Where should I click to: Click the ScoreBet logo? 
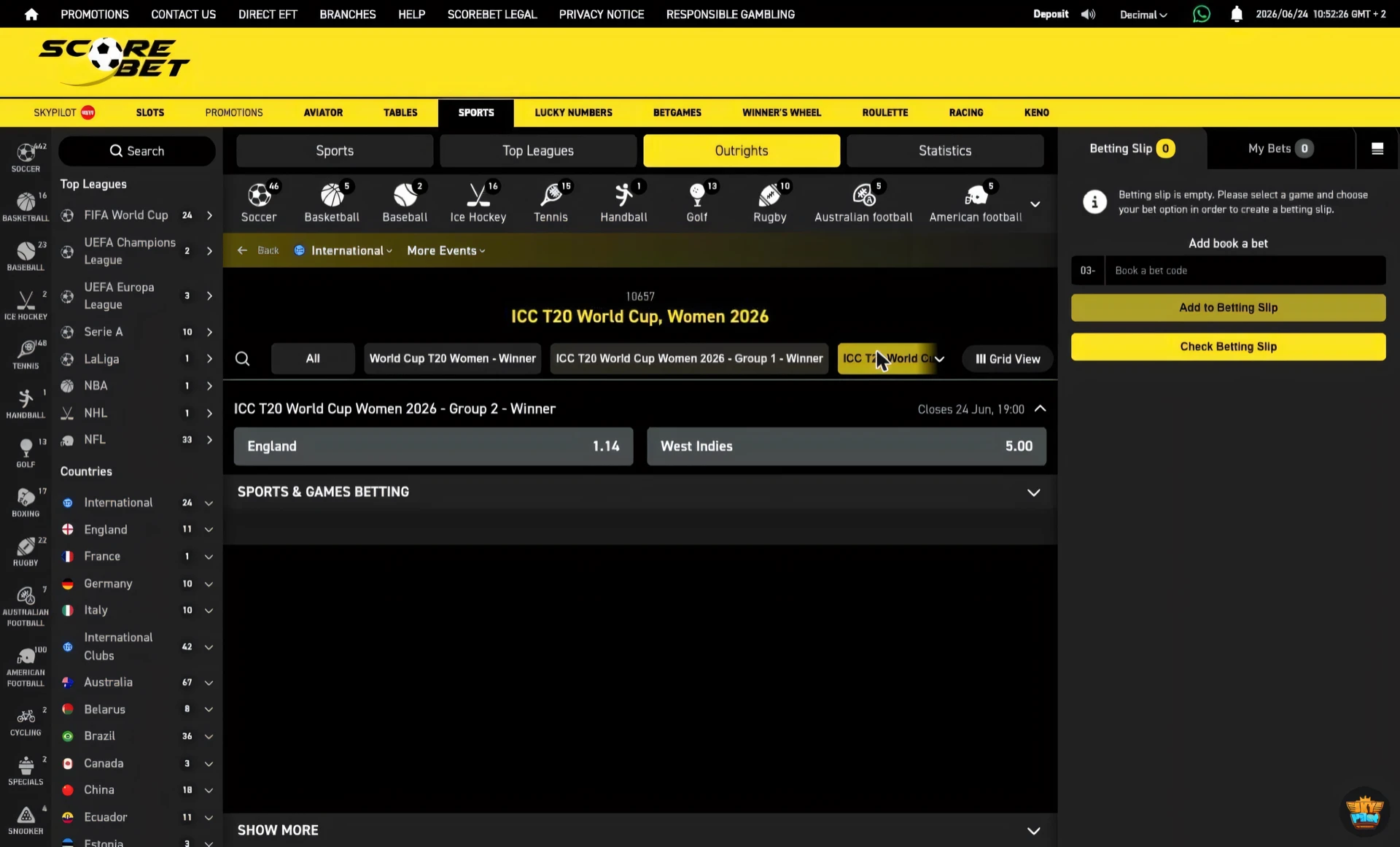pyautogui.click(x=114, y=62)
